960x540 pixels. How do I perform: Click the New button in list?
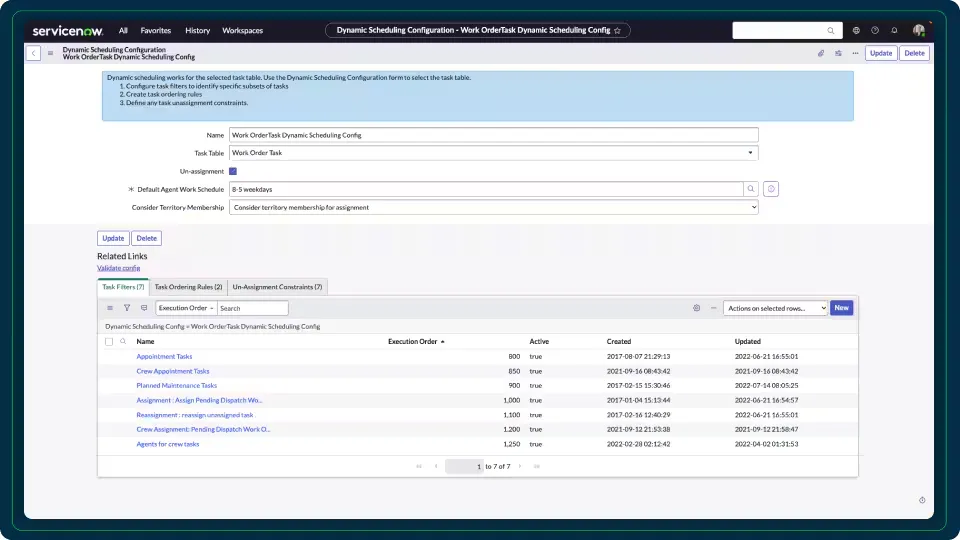pyautogui.click(x=841, y=308)
